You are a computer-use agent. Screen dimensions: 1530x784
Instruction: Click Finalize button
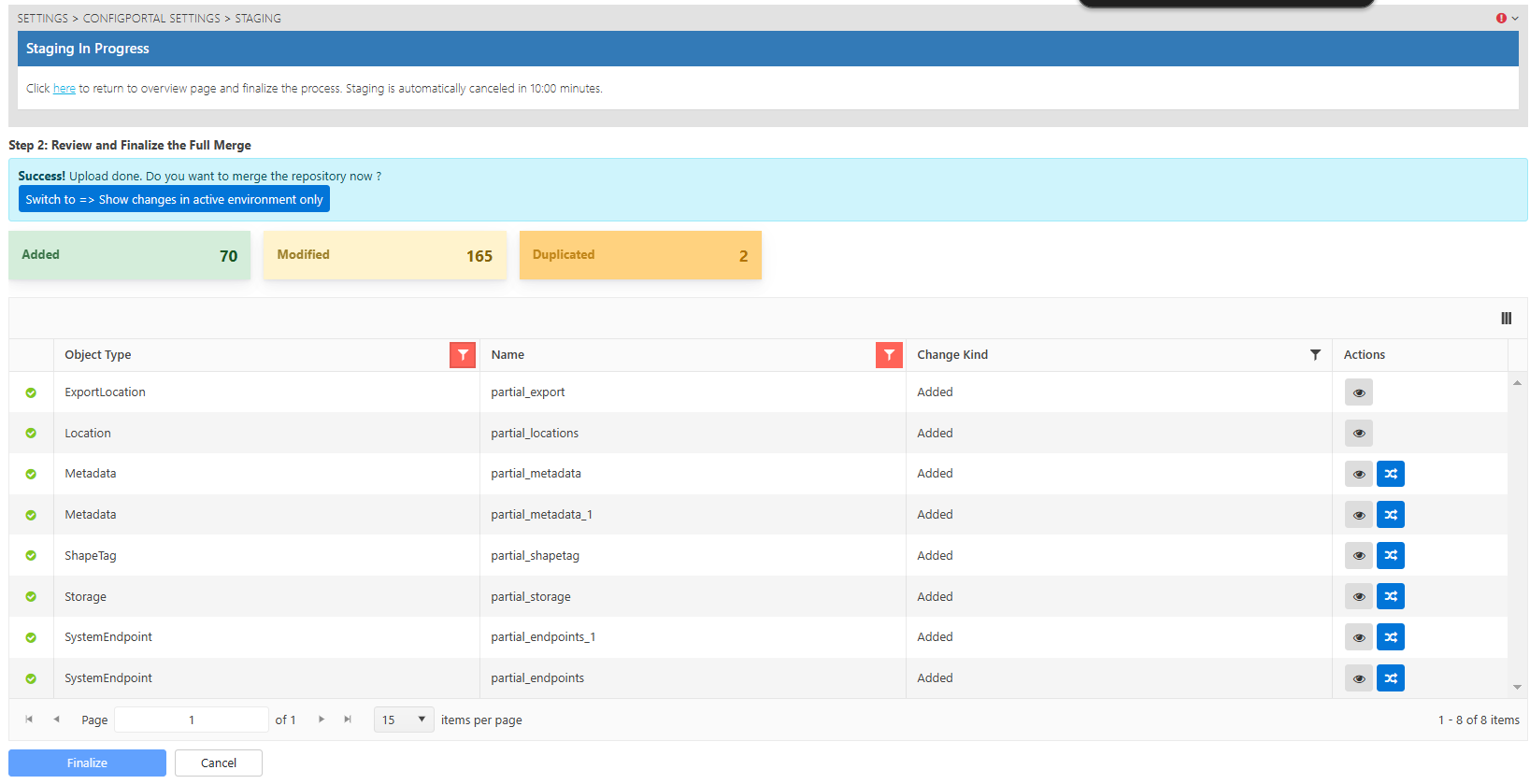(x=87, y=763)
